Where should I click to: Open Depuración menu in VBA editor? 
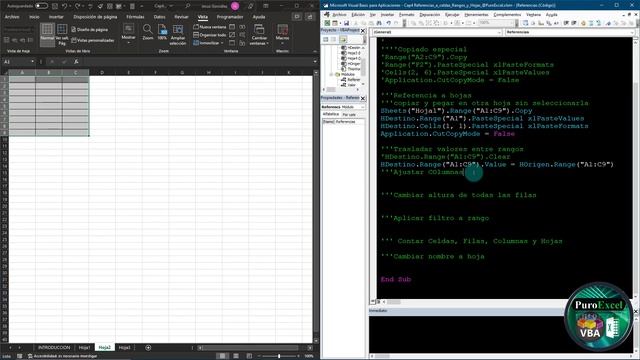point(430,15)
